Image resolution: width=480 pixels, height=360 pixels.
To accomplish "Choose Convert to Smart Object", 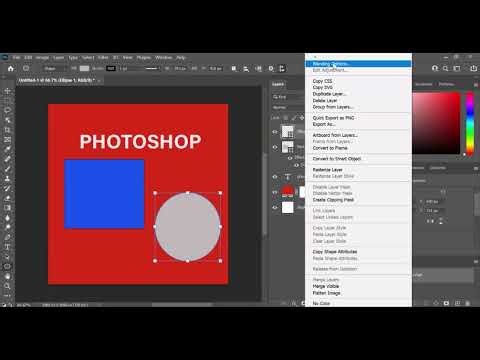I will [x=358, y=159].
